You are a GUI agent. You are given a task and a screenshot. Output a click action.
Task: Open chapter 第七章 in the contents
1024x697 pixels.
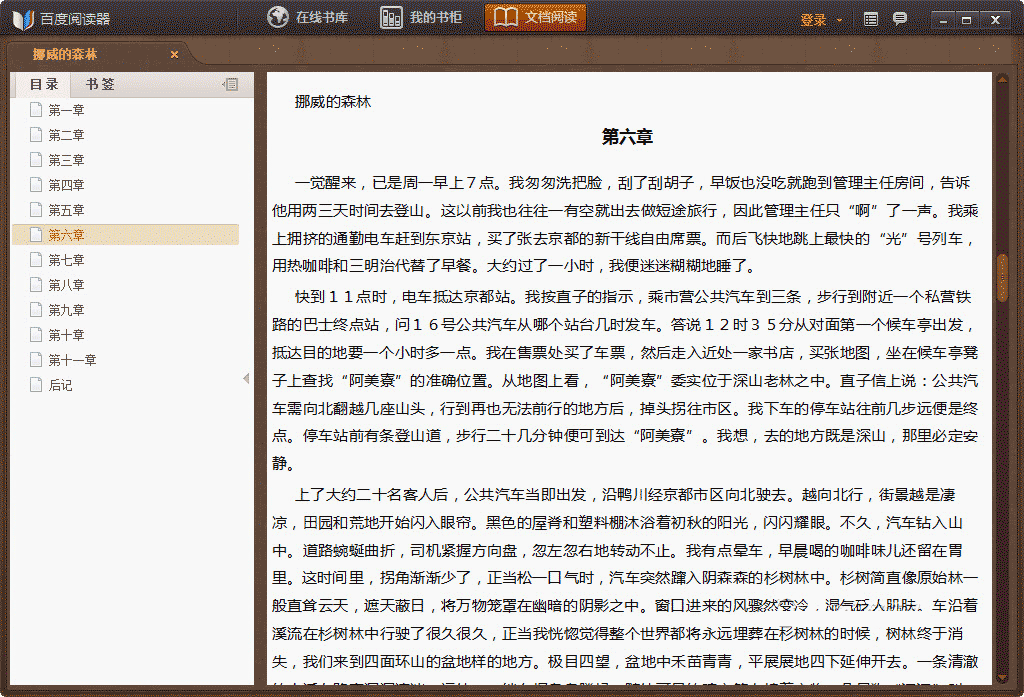[66, 260]
